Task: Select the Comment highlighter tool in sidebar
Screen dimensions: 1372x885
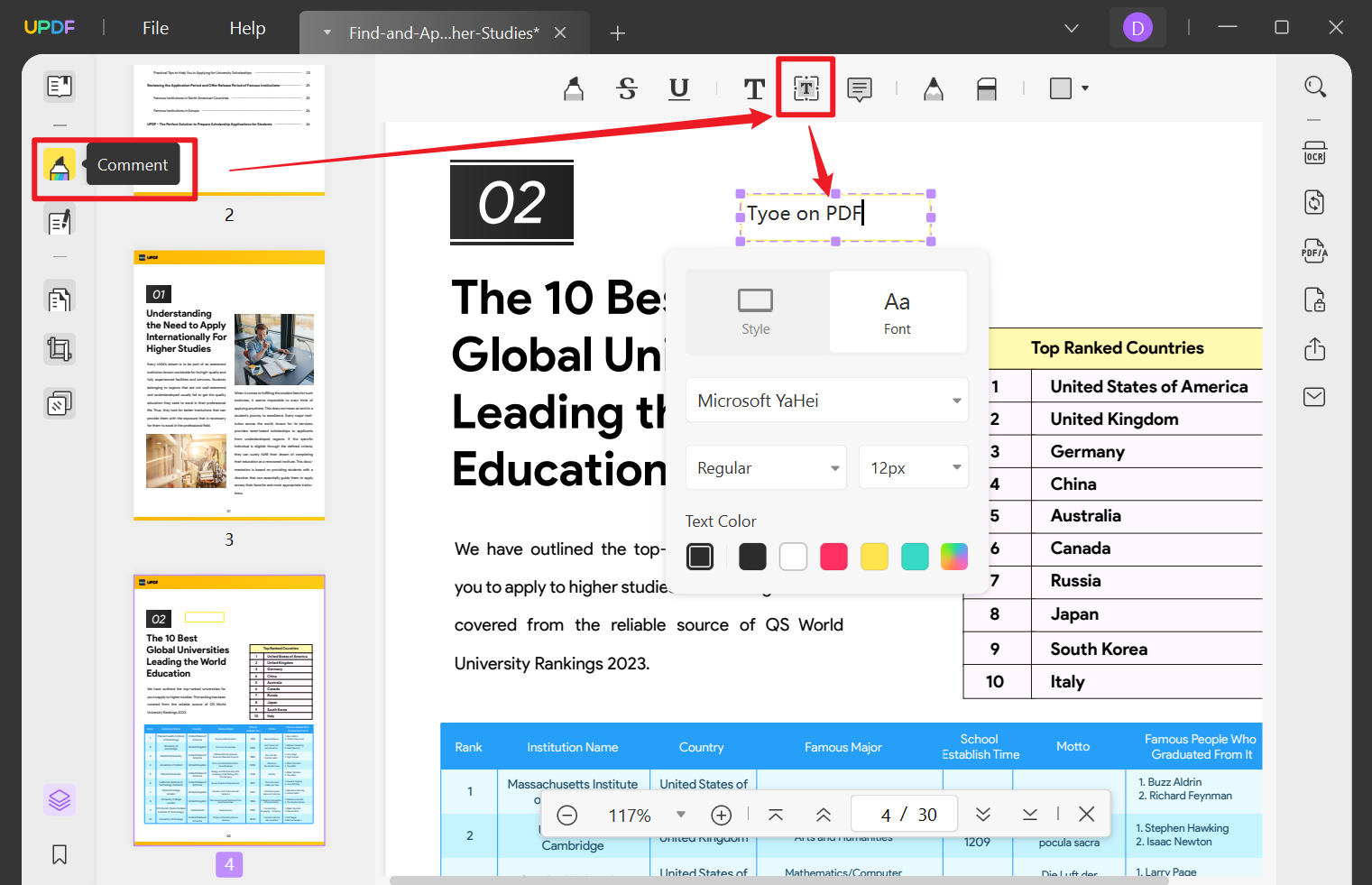Action: [x=60, y=165]
